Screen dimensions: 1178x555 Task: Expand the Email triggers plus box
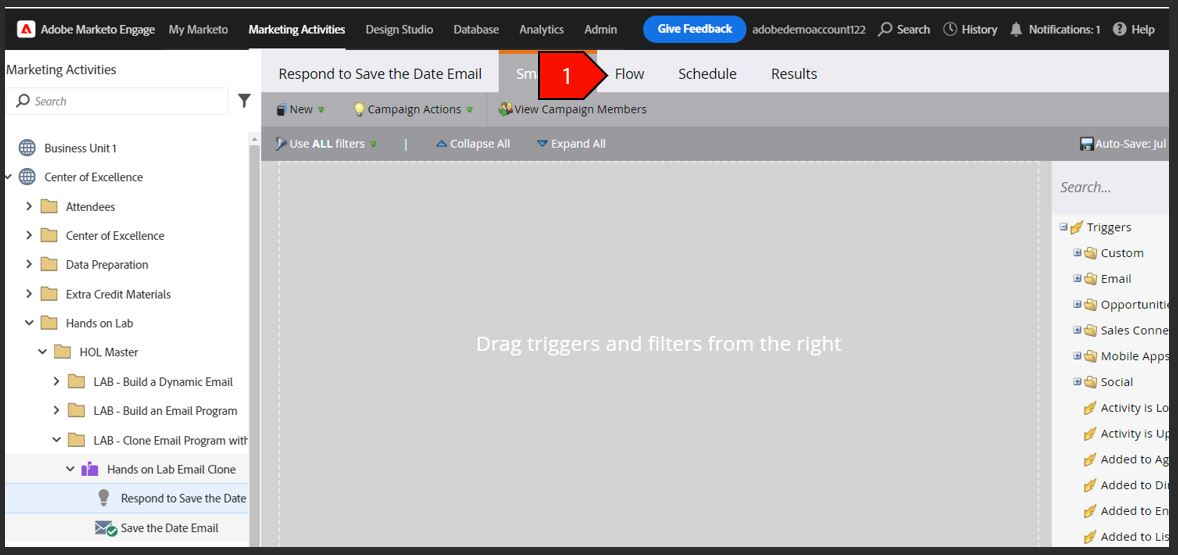pyautogui.click(x=1077, y=279)
